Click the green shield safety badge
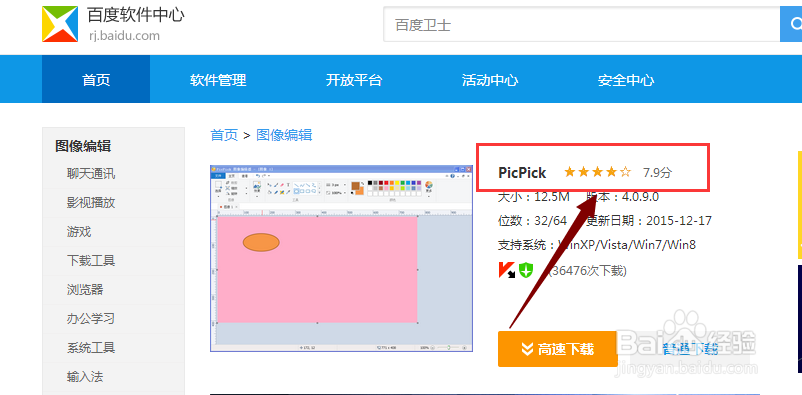Image resolution: width=802 pixels, height=395 pixels. coord(526,270)
